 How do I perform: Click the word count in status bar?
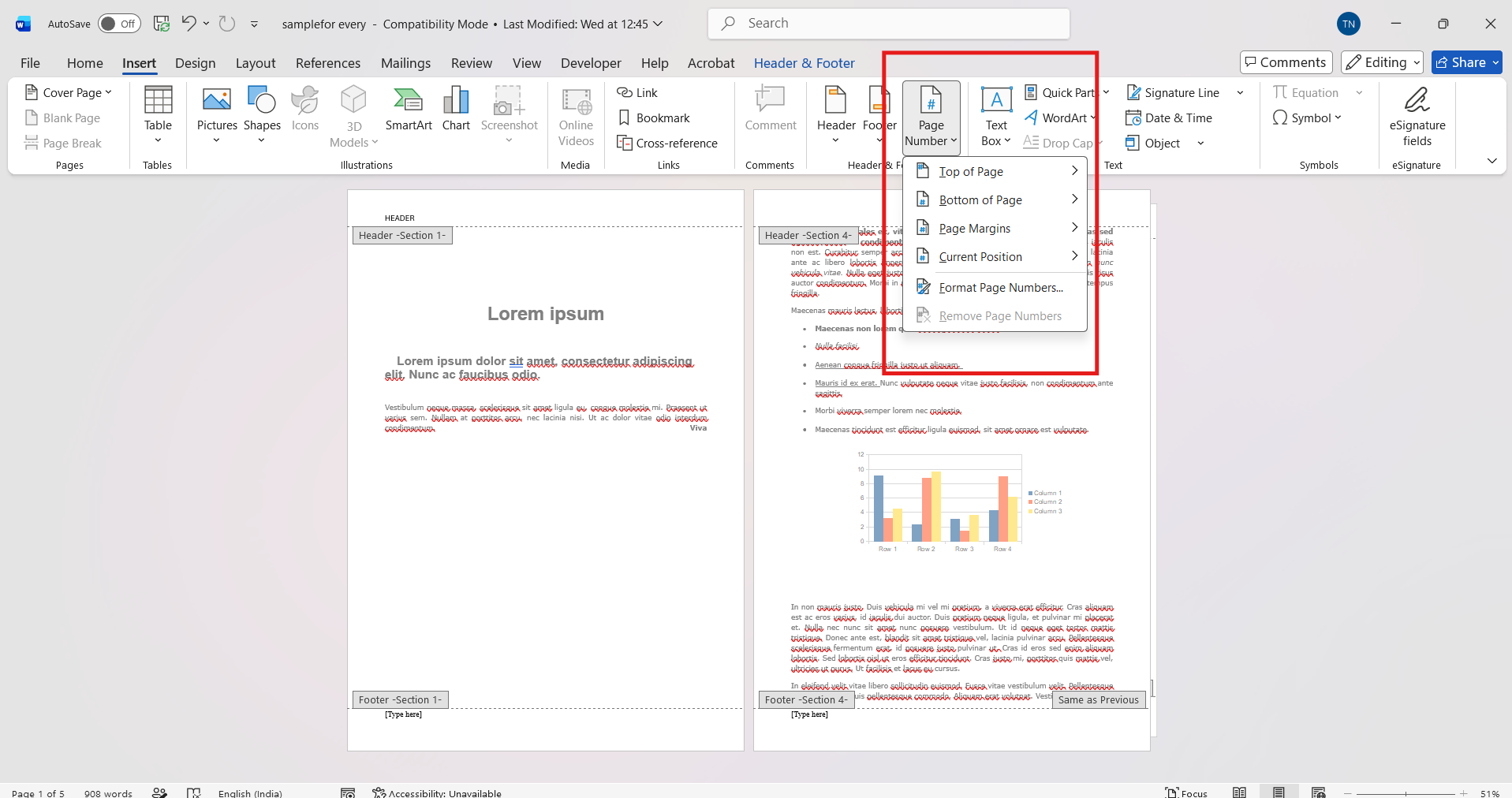(108, 792)
